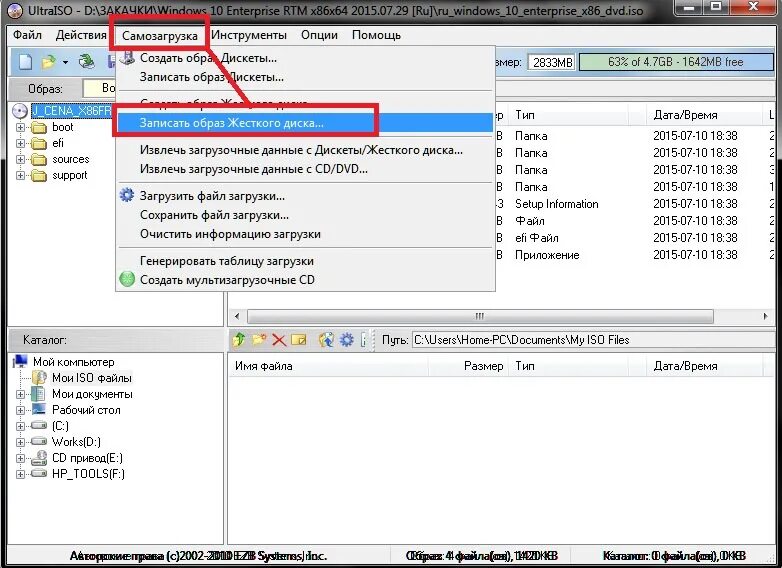Choose Сохранить файл загрузки
This screenshot has width=782, height=568.
[305, 215]
